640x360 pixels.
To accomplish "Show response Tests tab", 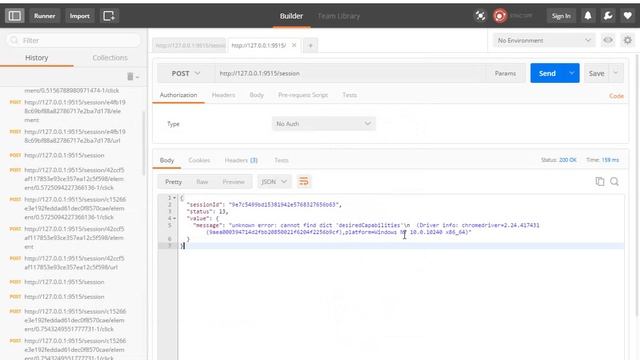I will point(281,160).
